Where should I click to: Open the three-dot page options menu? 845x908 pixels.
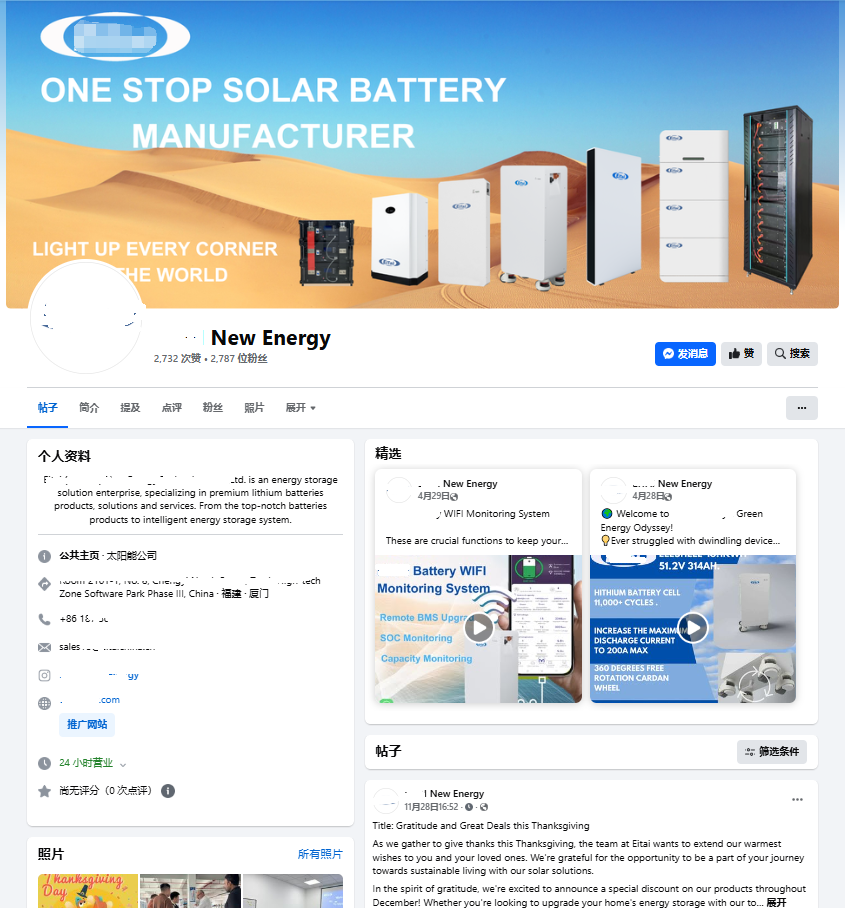pyautogui.click(x=802, y=408)
